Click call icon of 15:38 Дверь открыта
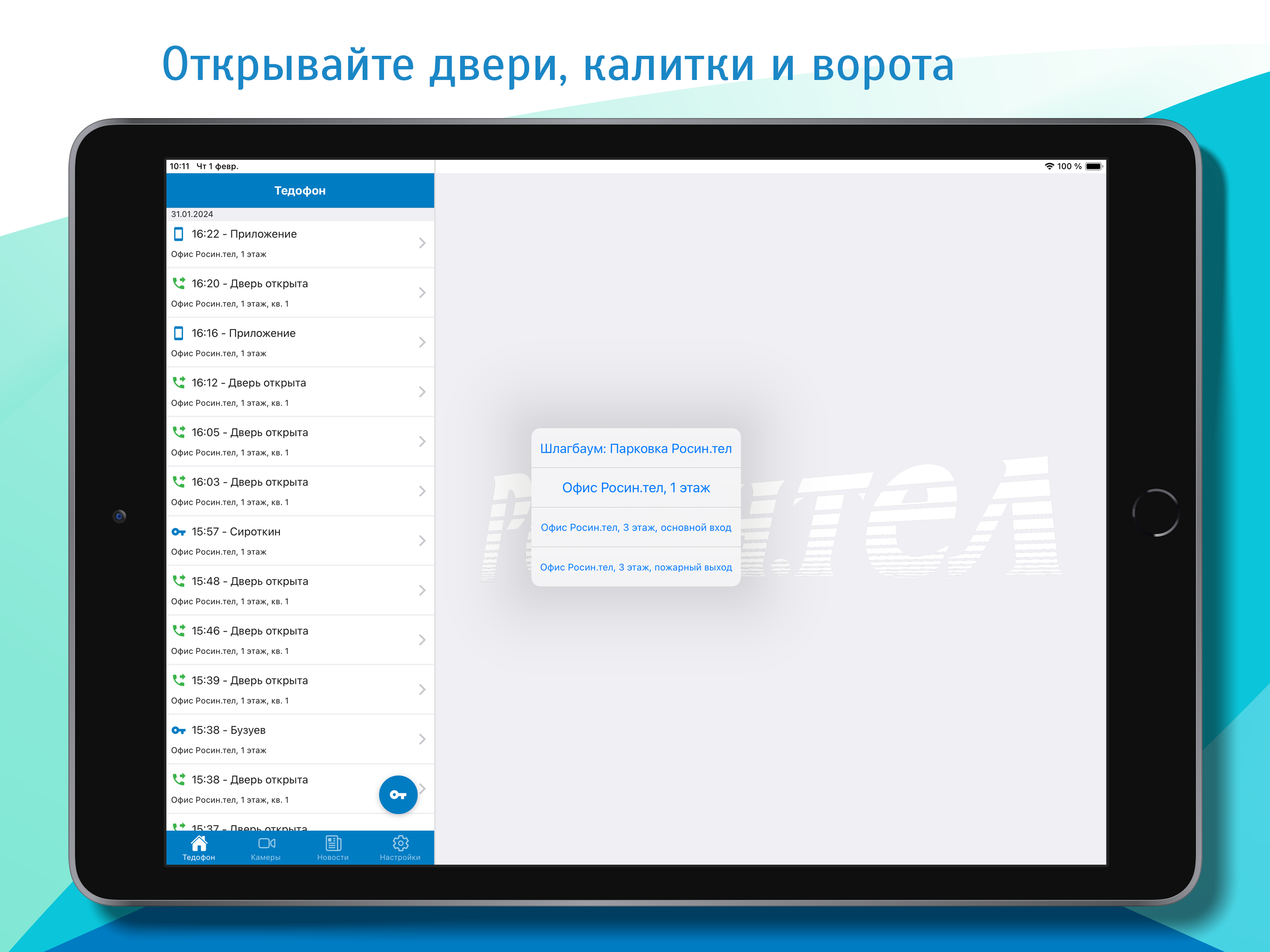 (179, 779)
